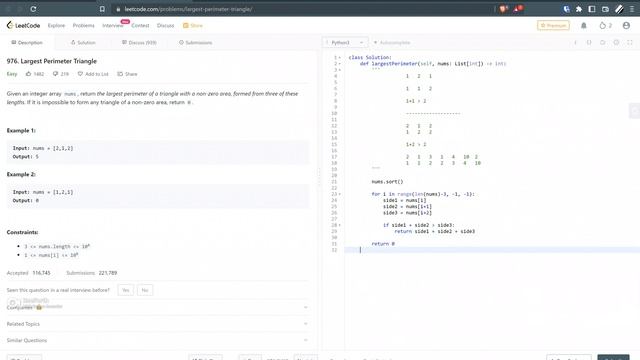Expand the Companies section
The image size is (640, 360).
pos(157,307)
